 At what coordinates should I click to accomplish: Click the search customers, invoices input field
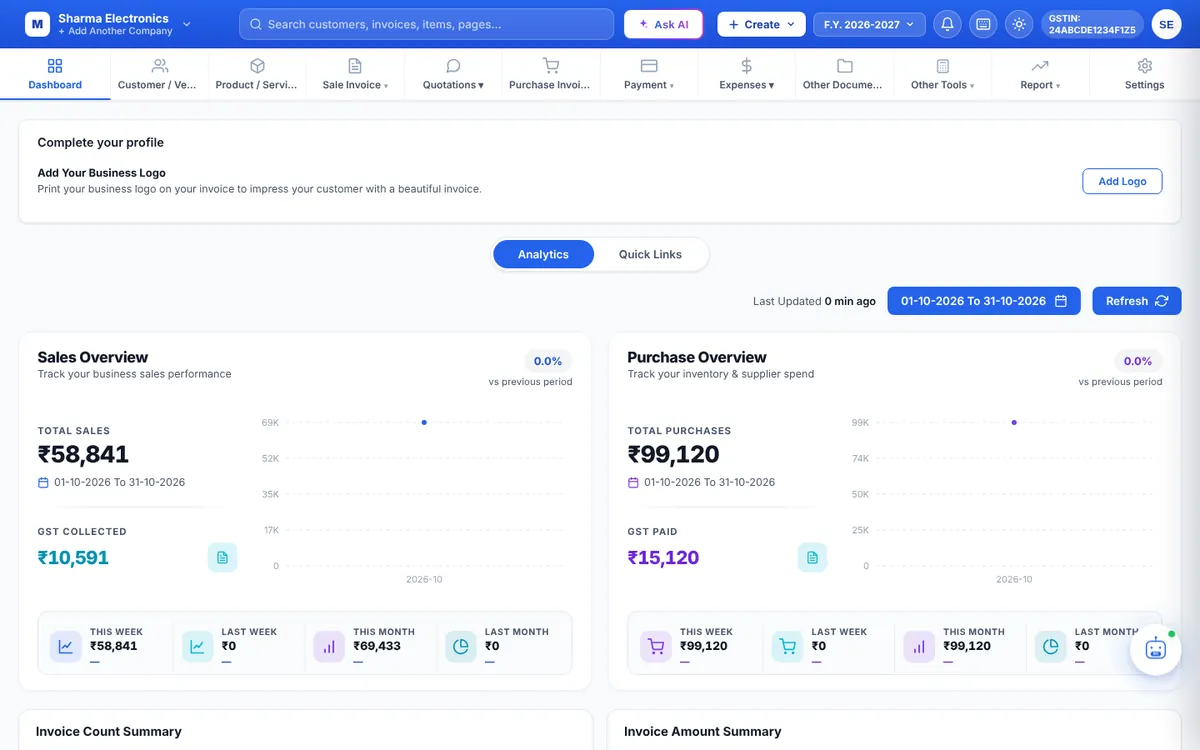coord(426,24)
